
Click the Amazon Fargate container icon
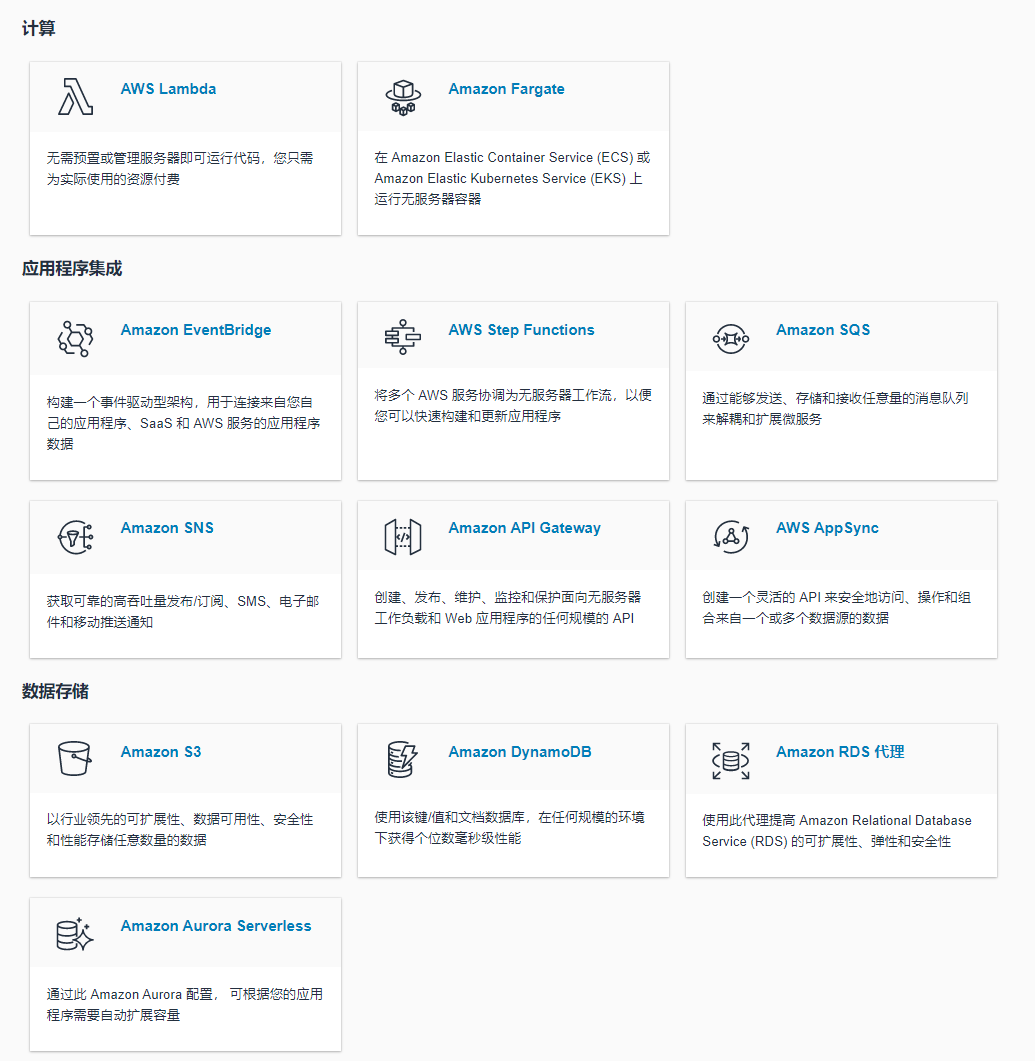pos(403,97)
